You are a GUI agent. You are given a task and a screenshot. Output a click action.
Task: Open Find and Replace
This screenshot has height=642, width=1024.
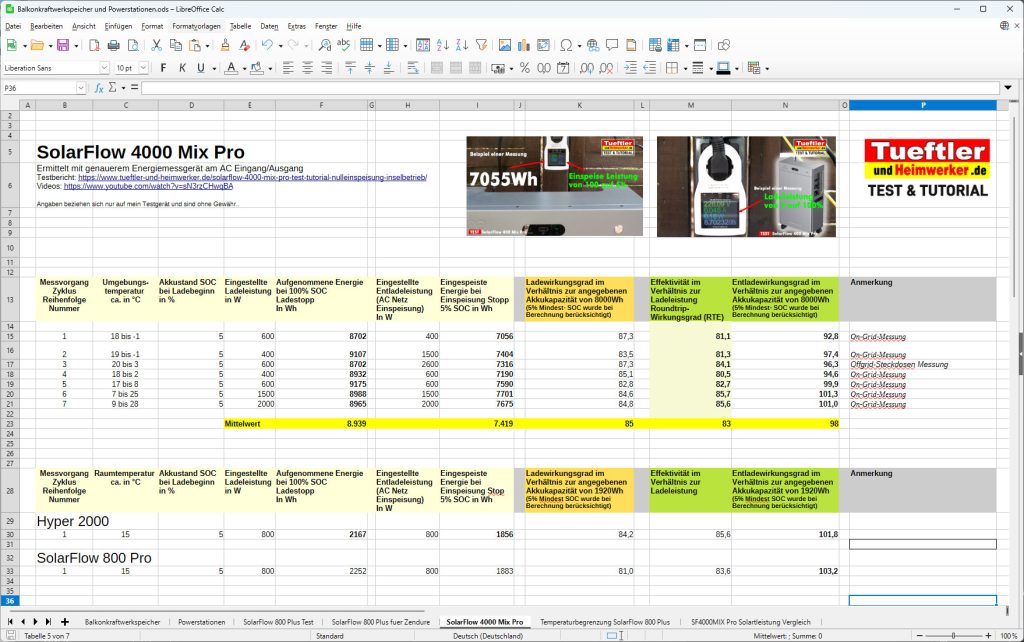[x=325, y=45]
